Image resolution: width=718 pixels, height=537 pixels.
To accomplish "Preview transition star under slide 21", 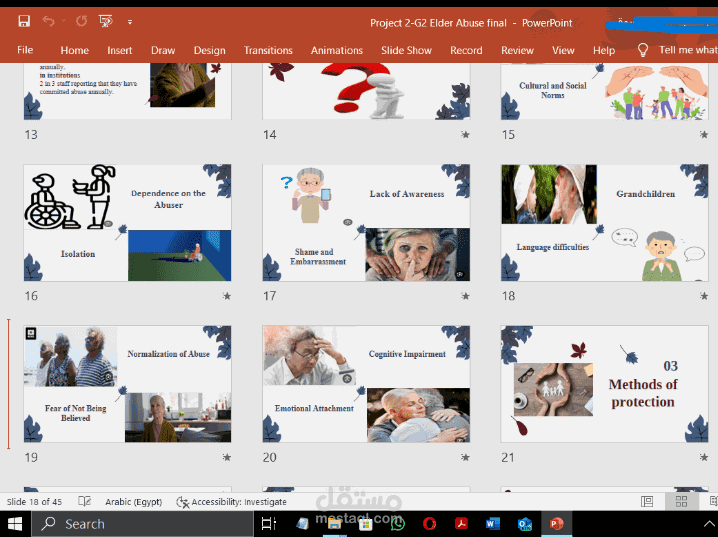I will 704,457.
